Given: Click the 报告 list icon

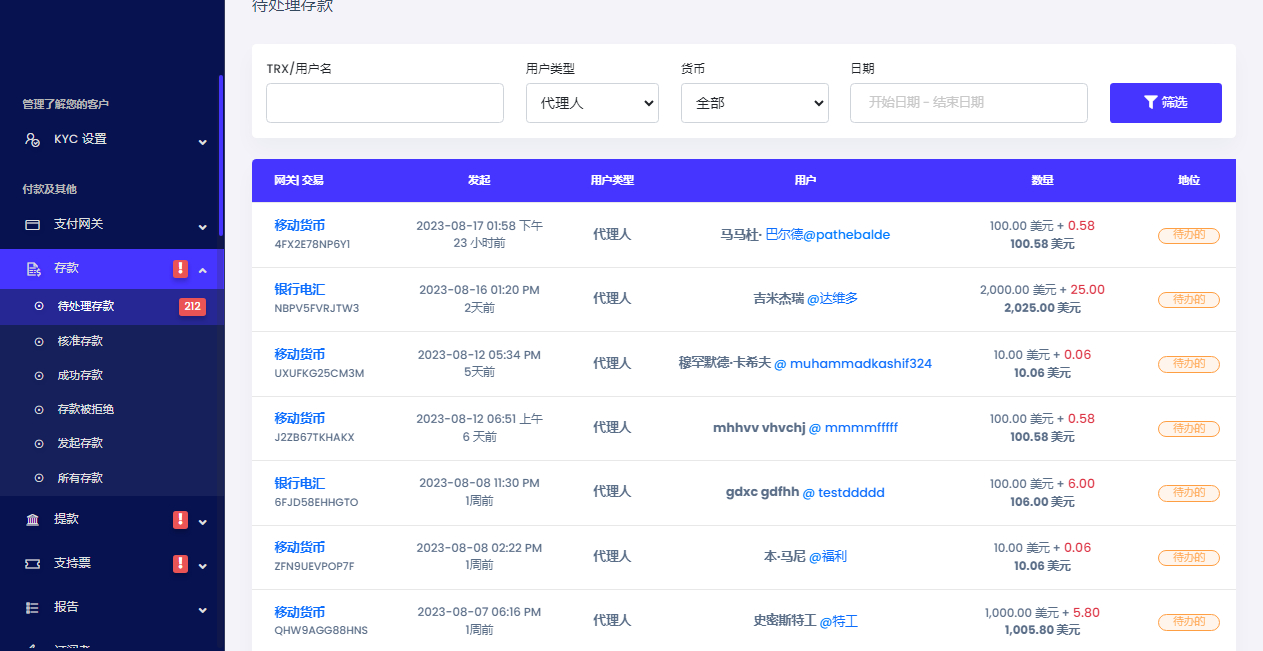Looking at the screenshot, I should (x=33, y=608).
